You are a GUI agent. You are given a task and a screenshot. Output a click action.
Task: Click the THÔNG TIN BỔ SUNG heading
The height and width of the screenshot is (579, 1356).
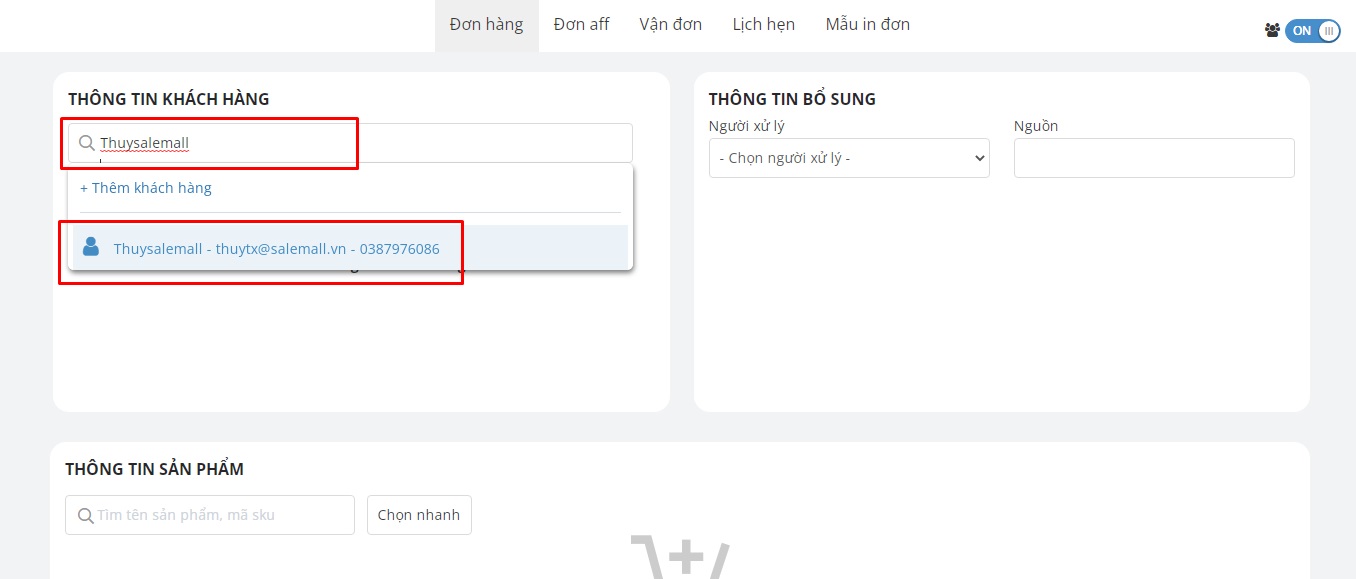791,99
